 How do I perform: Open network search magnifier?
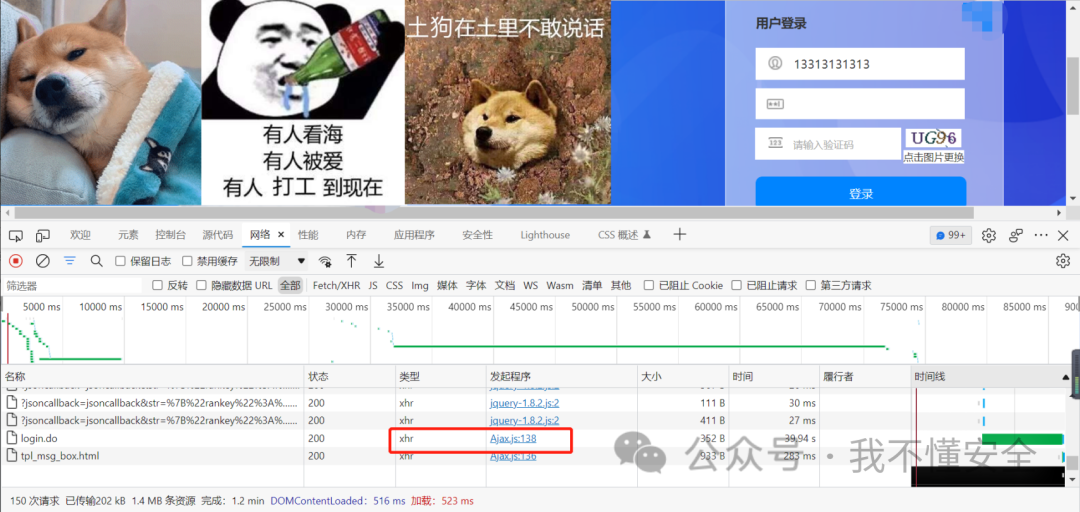(x=96, y=261)
